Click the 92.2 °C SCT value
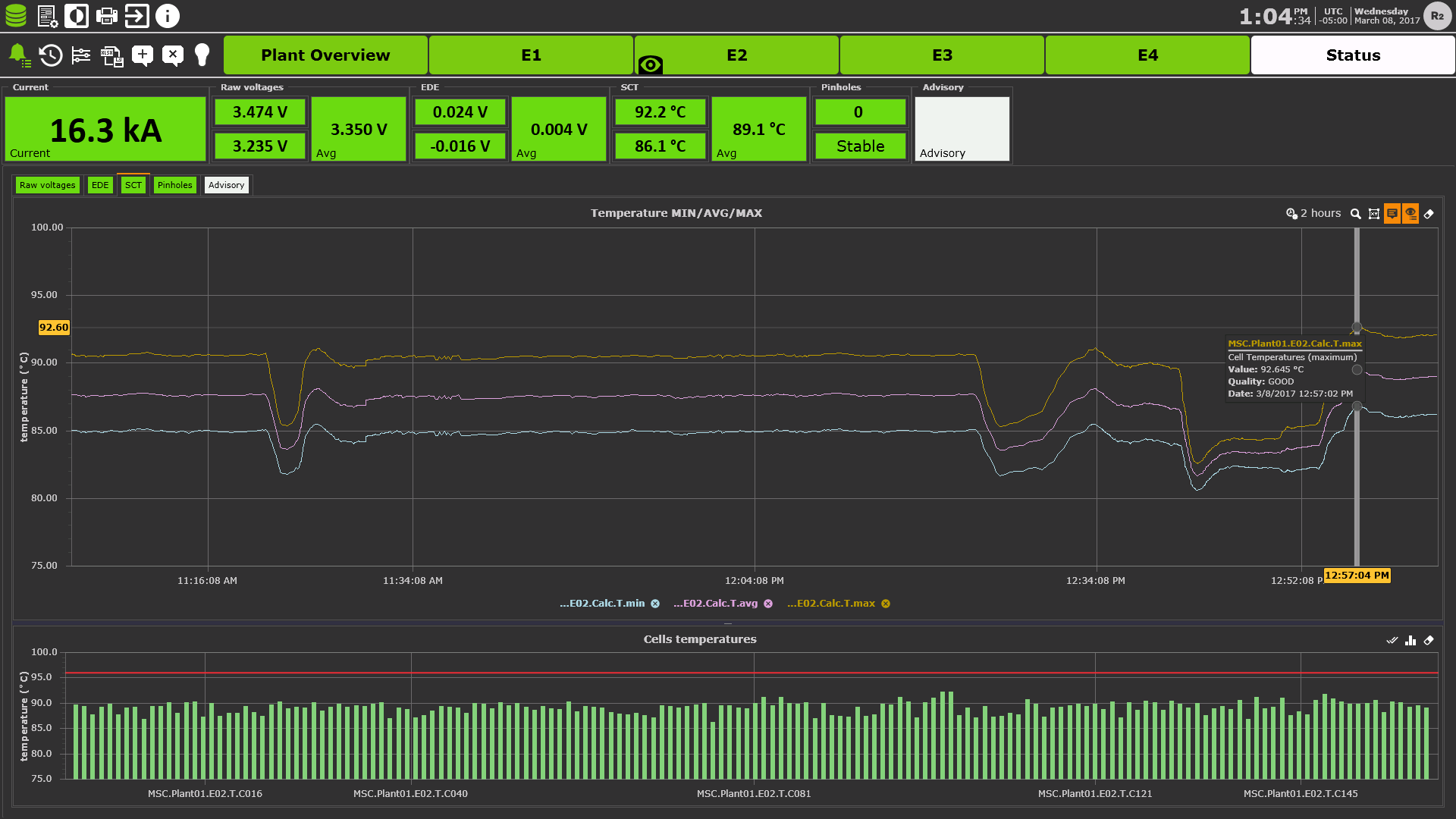Screen dimensions: 1456x819 coord(661,112)
